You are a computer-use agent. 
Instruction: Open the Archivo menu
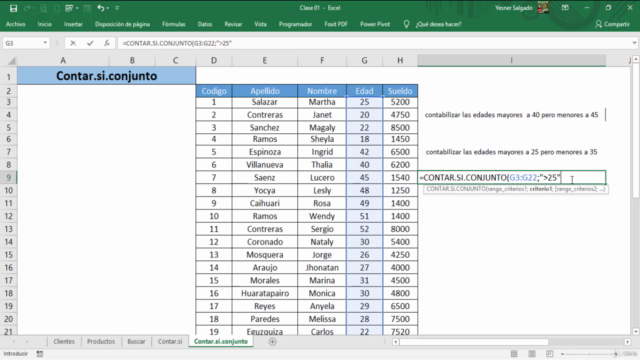[16, 24]
